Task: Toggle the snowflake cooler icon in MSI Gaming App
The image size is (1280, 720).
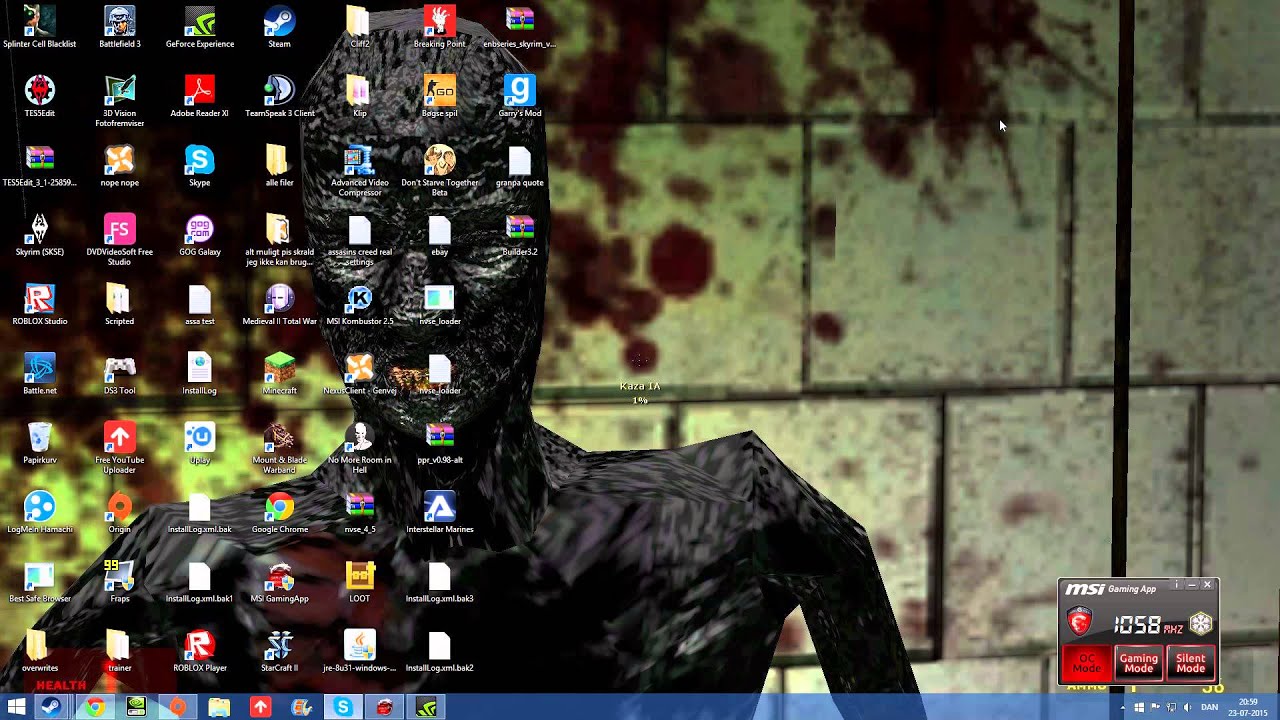Action: [x=1201, y=624]
